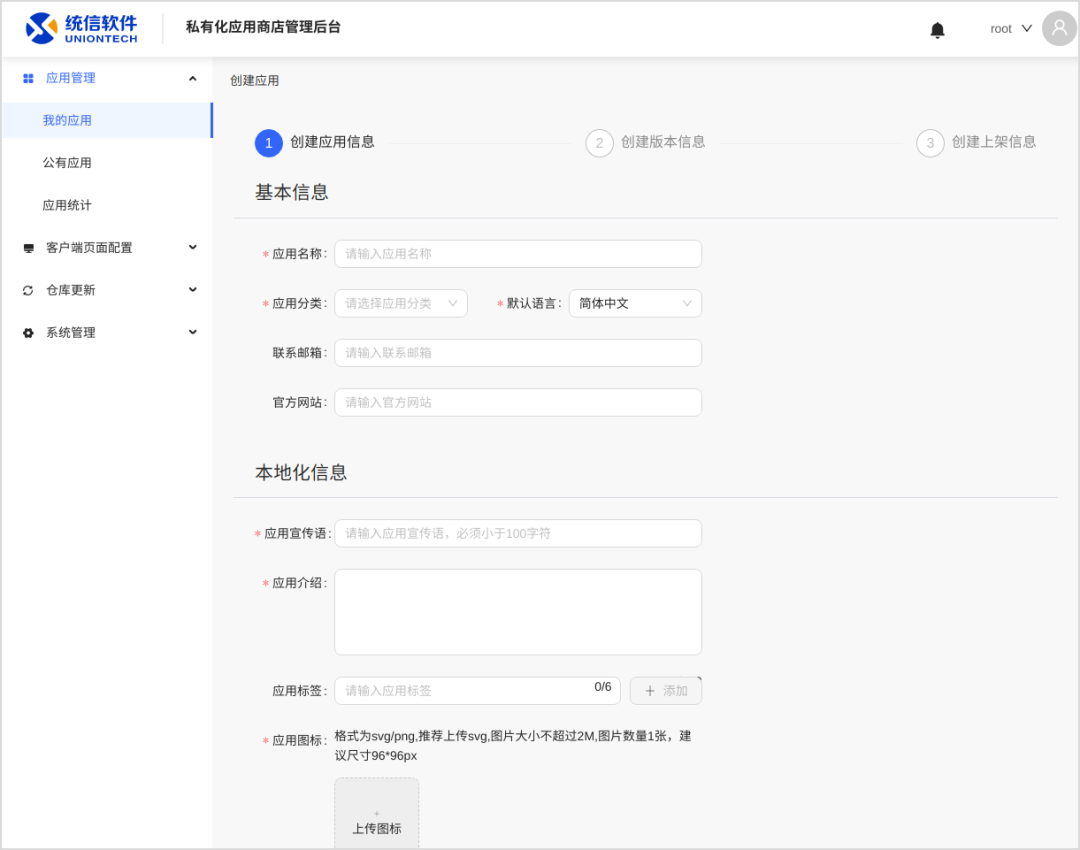Open the root user dropdown

tap(1010, 29)
